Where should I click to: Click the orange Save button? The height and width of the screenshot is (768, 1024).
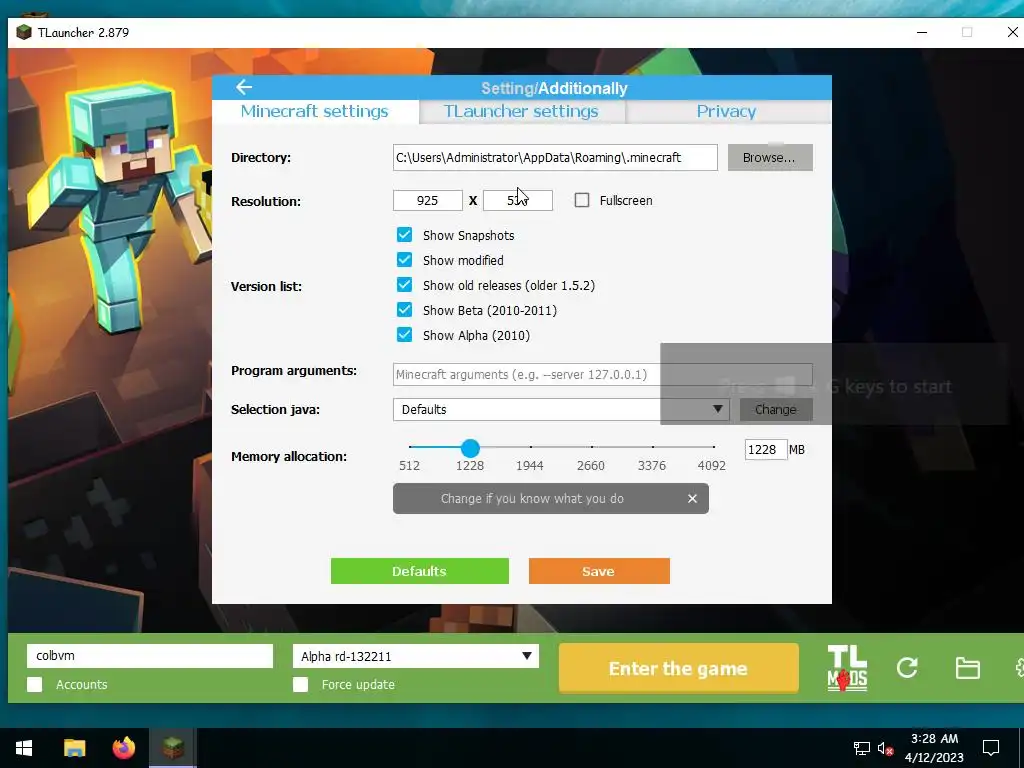click(599, 571)
